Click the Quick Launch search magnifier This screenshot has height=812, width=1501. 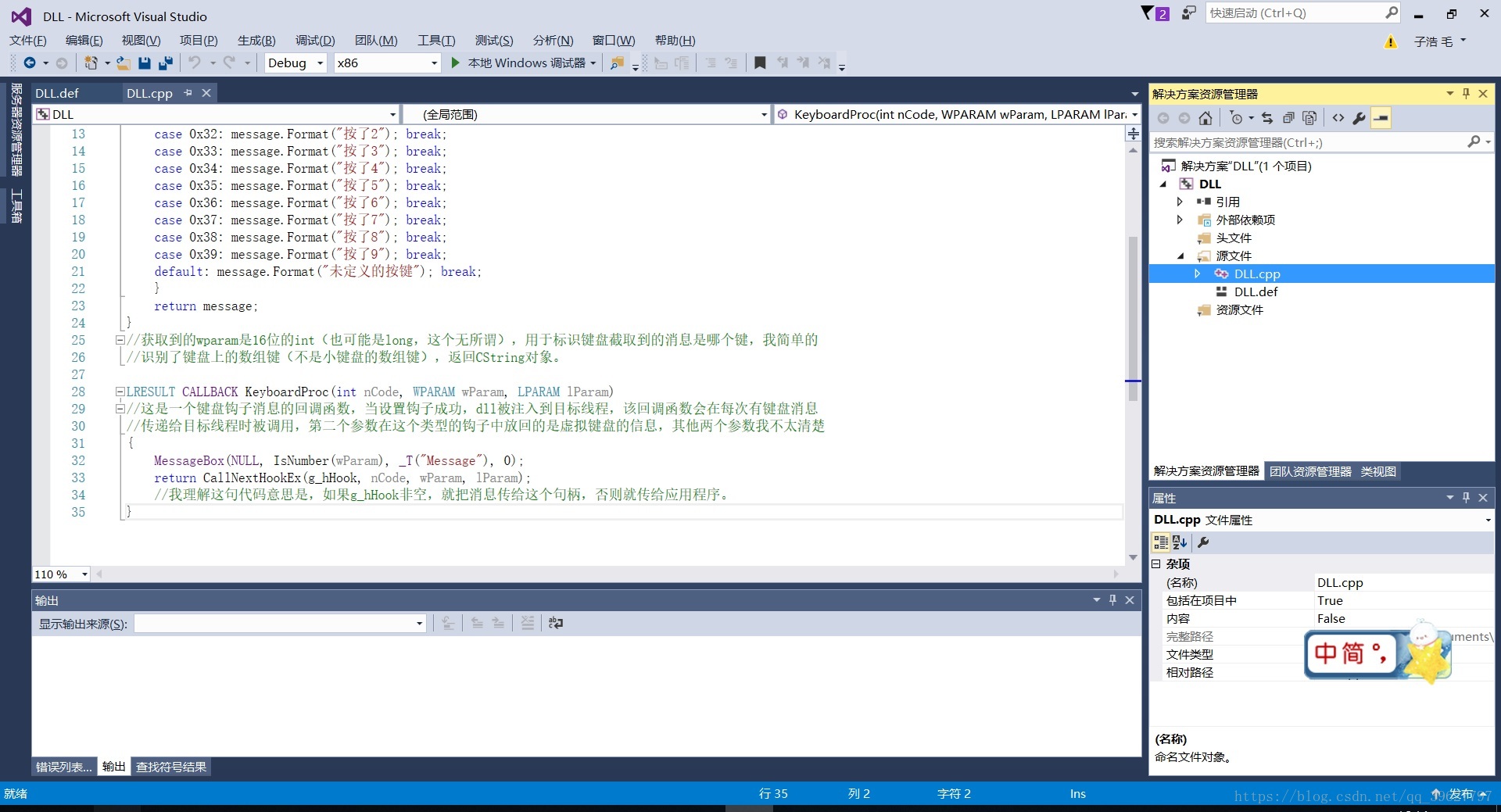[1392, 13]
